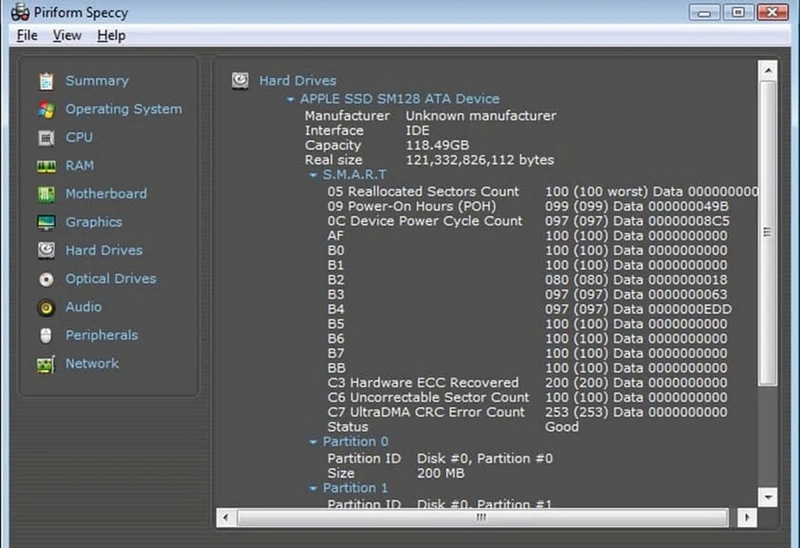800x548 pixels.
Task: Open the View menu
Action: click(67, 36)
